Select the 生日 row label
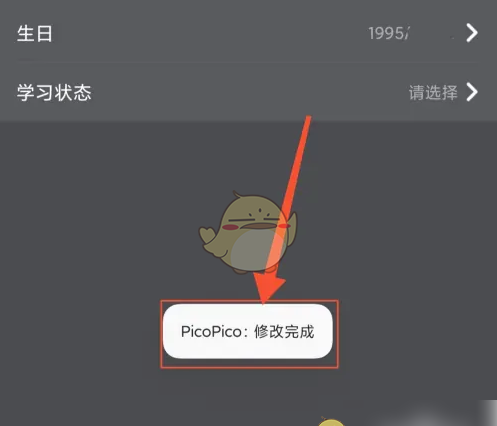Screen dimensions: 497x426 coord(35,33)
